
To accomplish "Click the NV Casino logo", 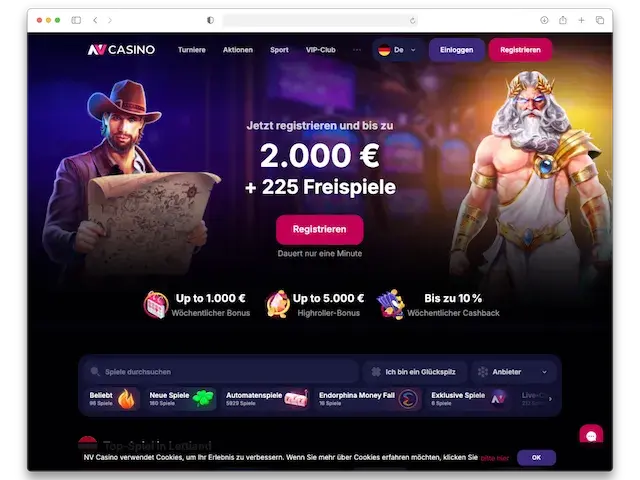I will pyautogui.click(x=121, y=50).
